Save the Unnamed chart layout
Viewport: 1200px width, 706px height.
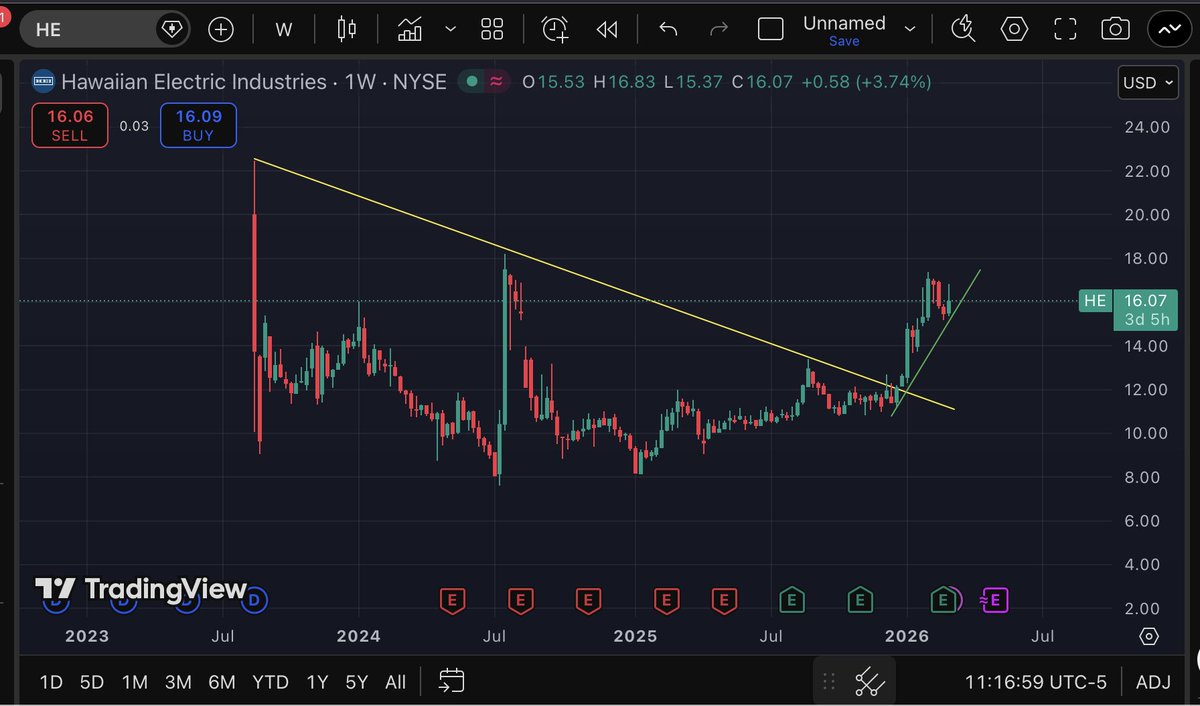[844, 41]
